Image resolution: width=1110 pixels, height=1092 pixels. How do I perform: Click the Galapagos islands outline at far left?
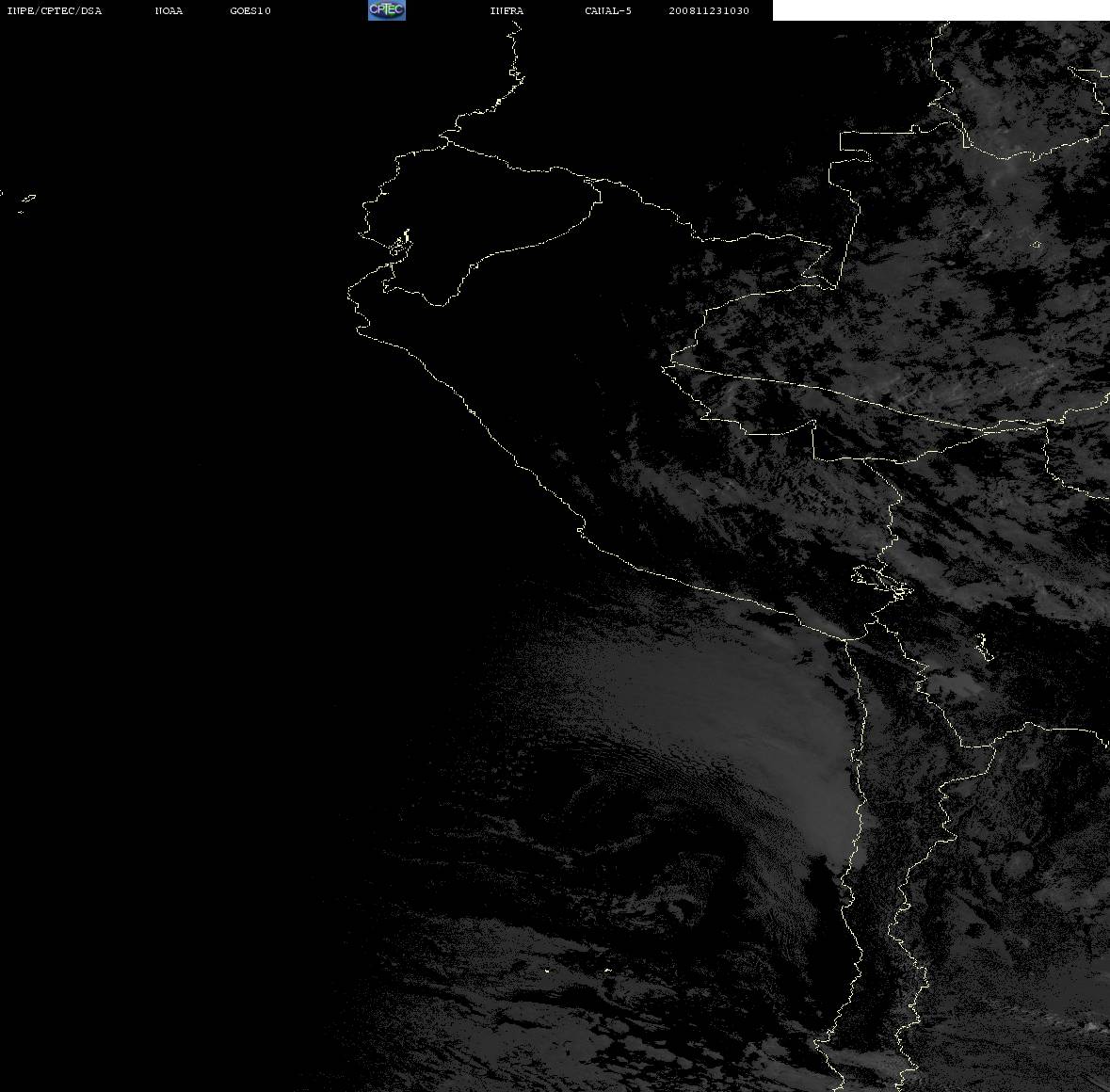click(x=25, y=201)
